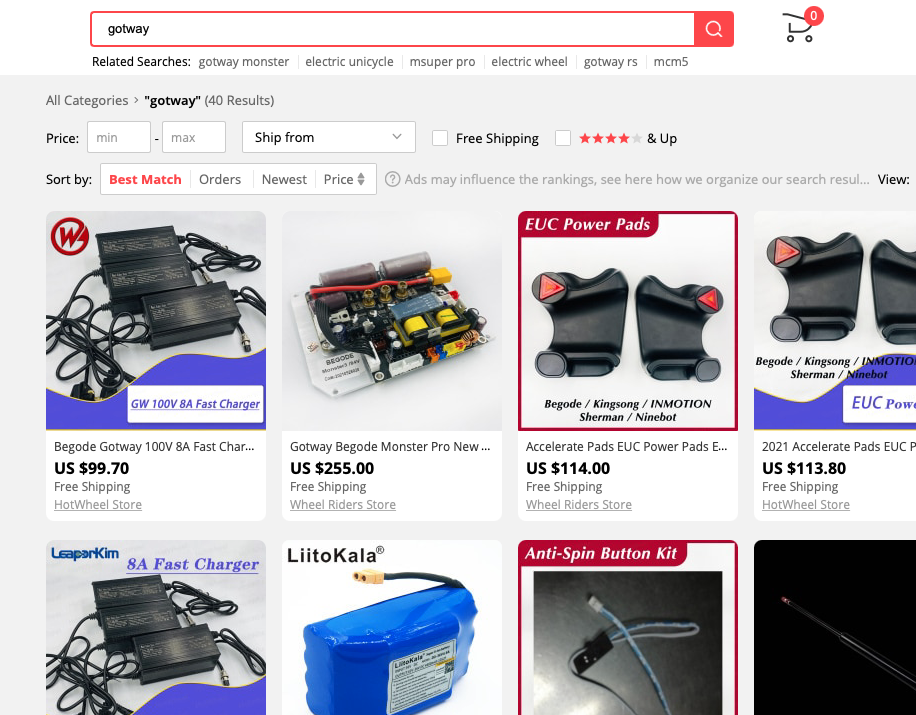This screenshot has width=916, height=715.
Task: Open related search electric wheel
Action: coord(529,62)
